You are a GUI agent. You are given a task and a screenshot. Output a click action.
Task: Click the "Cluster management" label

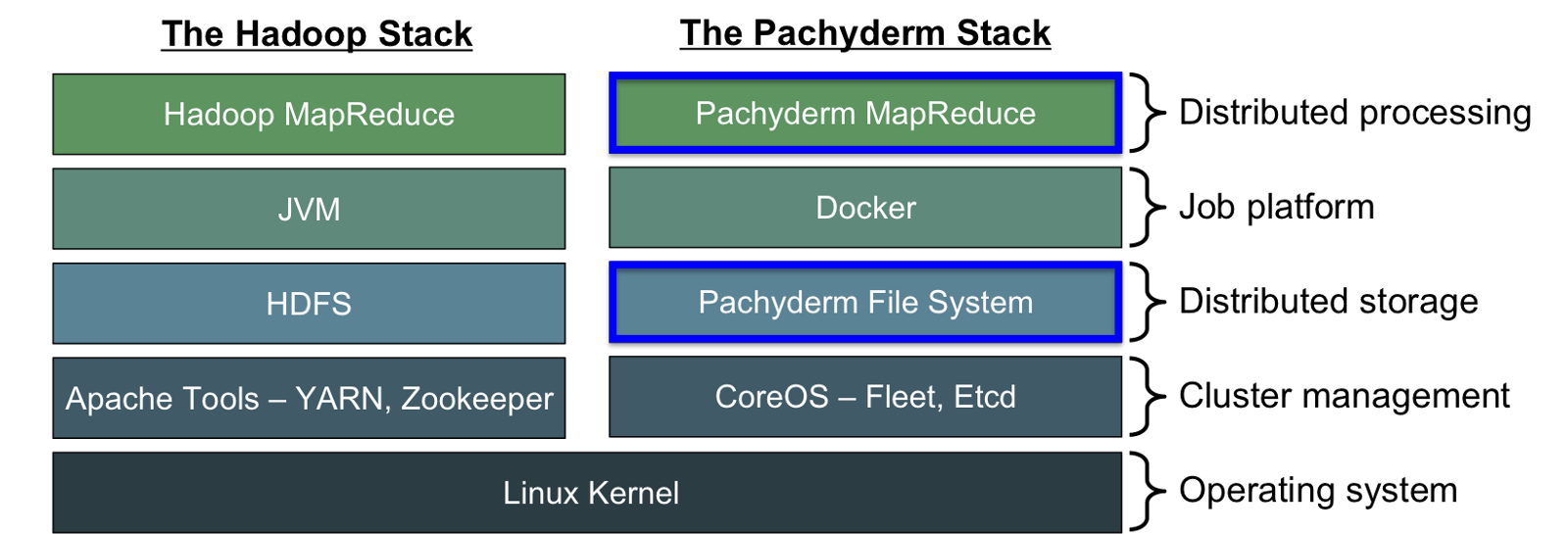(x=1344, y=396)
